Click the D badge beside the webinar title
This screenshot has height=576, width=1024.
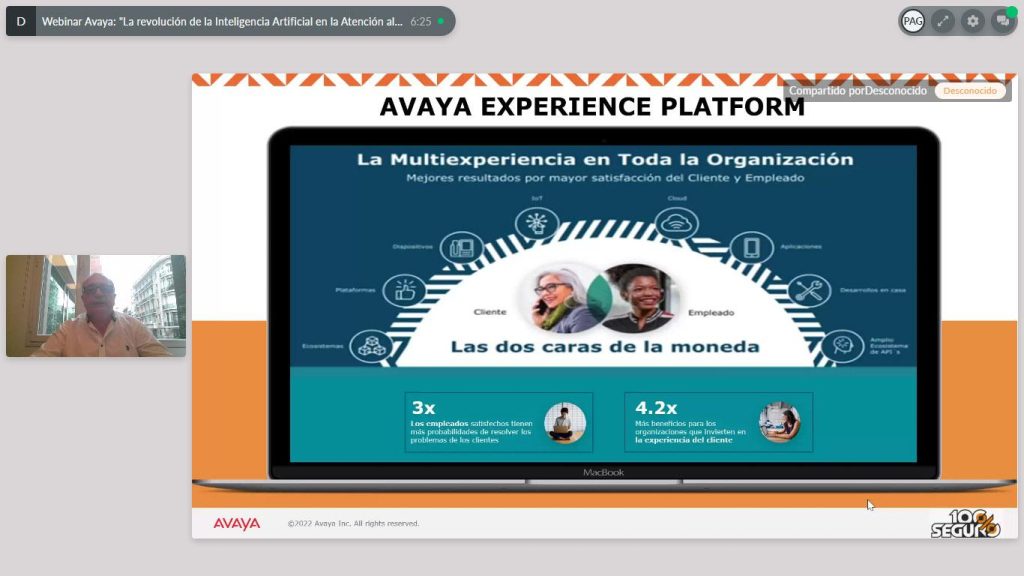pyautogui.click(x=21, y=22)
